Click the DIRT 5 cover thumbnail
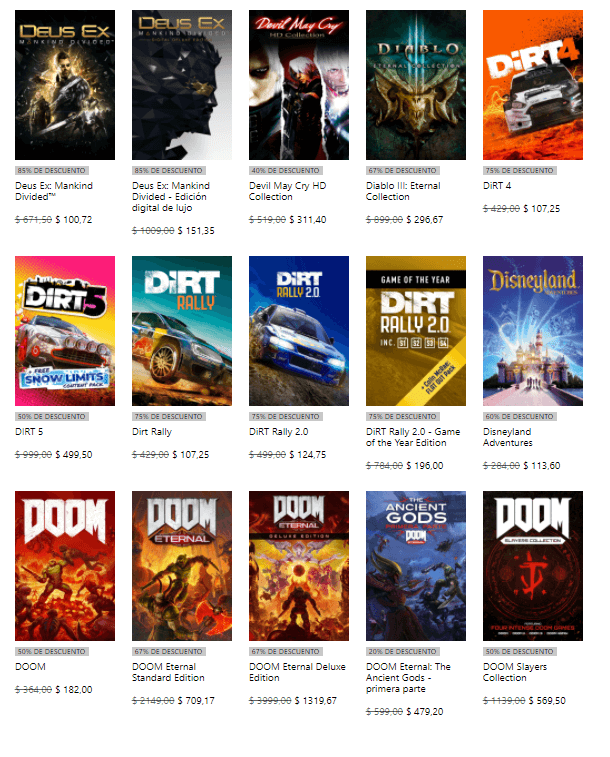This screenshot has width=610, height=757. click(65, 331)
